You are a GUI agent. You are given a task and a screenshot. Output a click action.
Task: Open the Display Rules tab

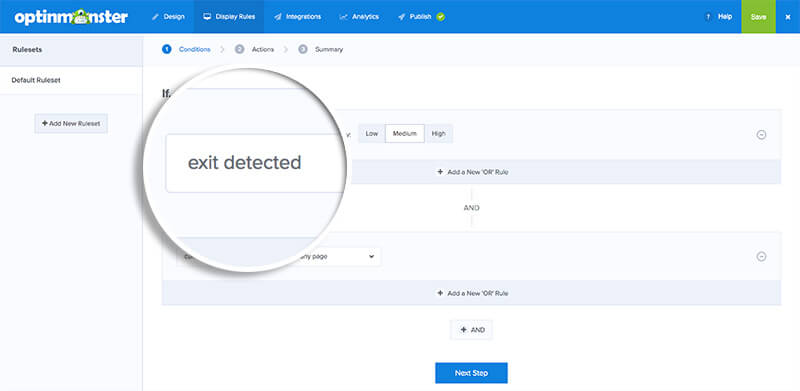229,16
